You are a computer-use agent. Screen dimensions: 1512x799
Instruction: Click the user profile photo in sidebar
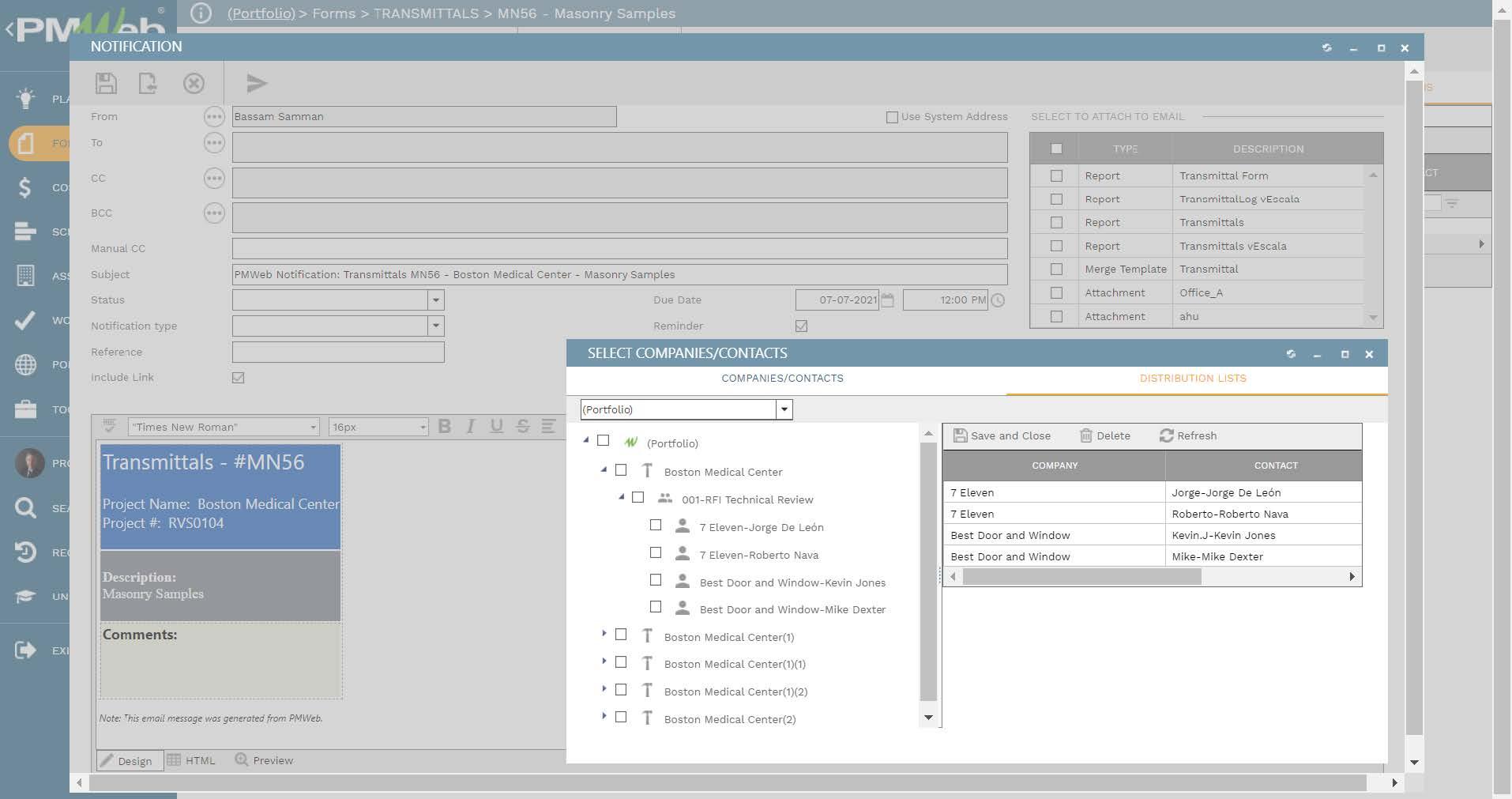29,463
